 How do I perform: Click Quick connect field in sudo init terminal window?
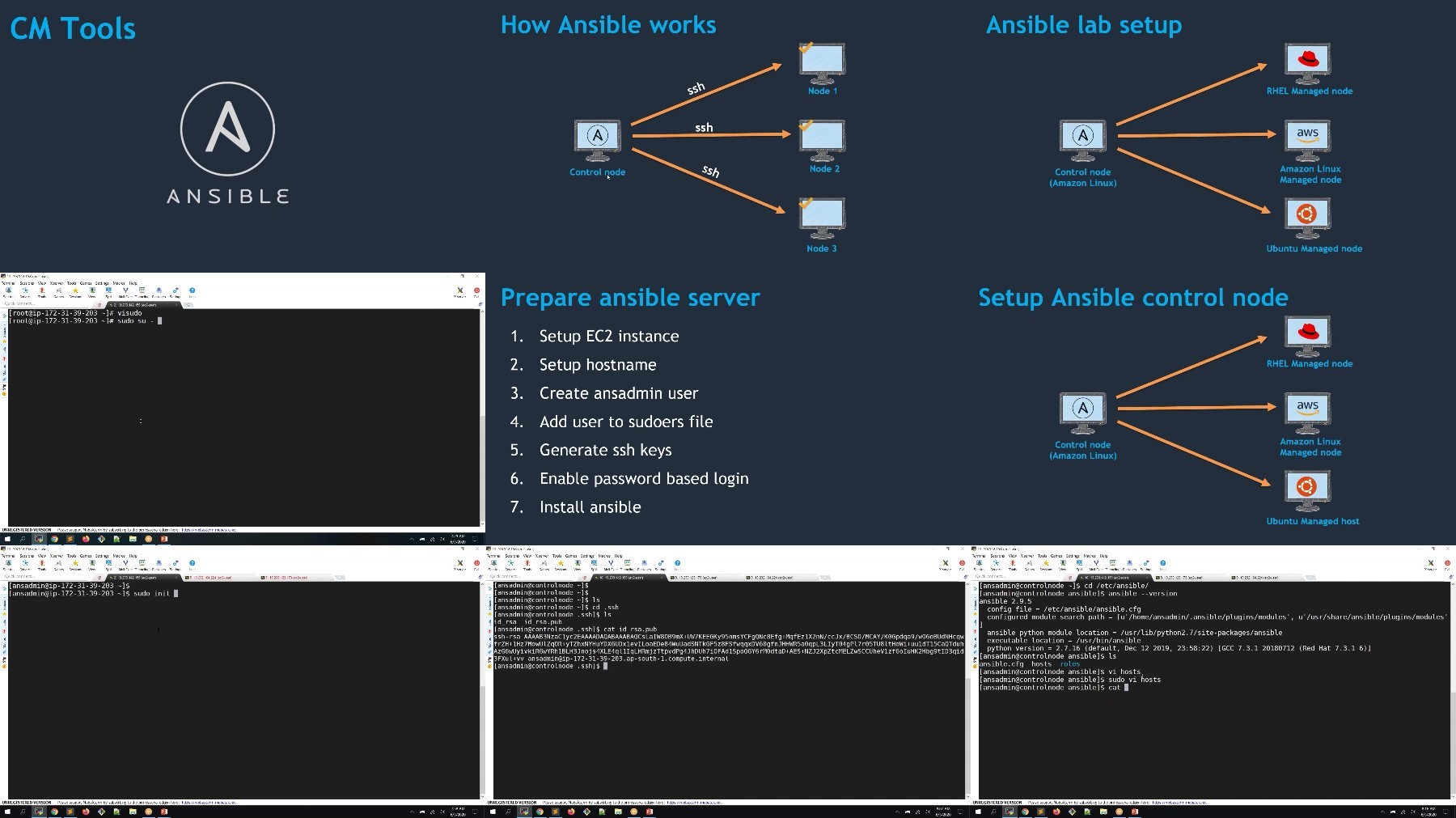click(x=44, y=576)
